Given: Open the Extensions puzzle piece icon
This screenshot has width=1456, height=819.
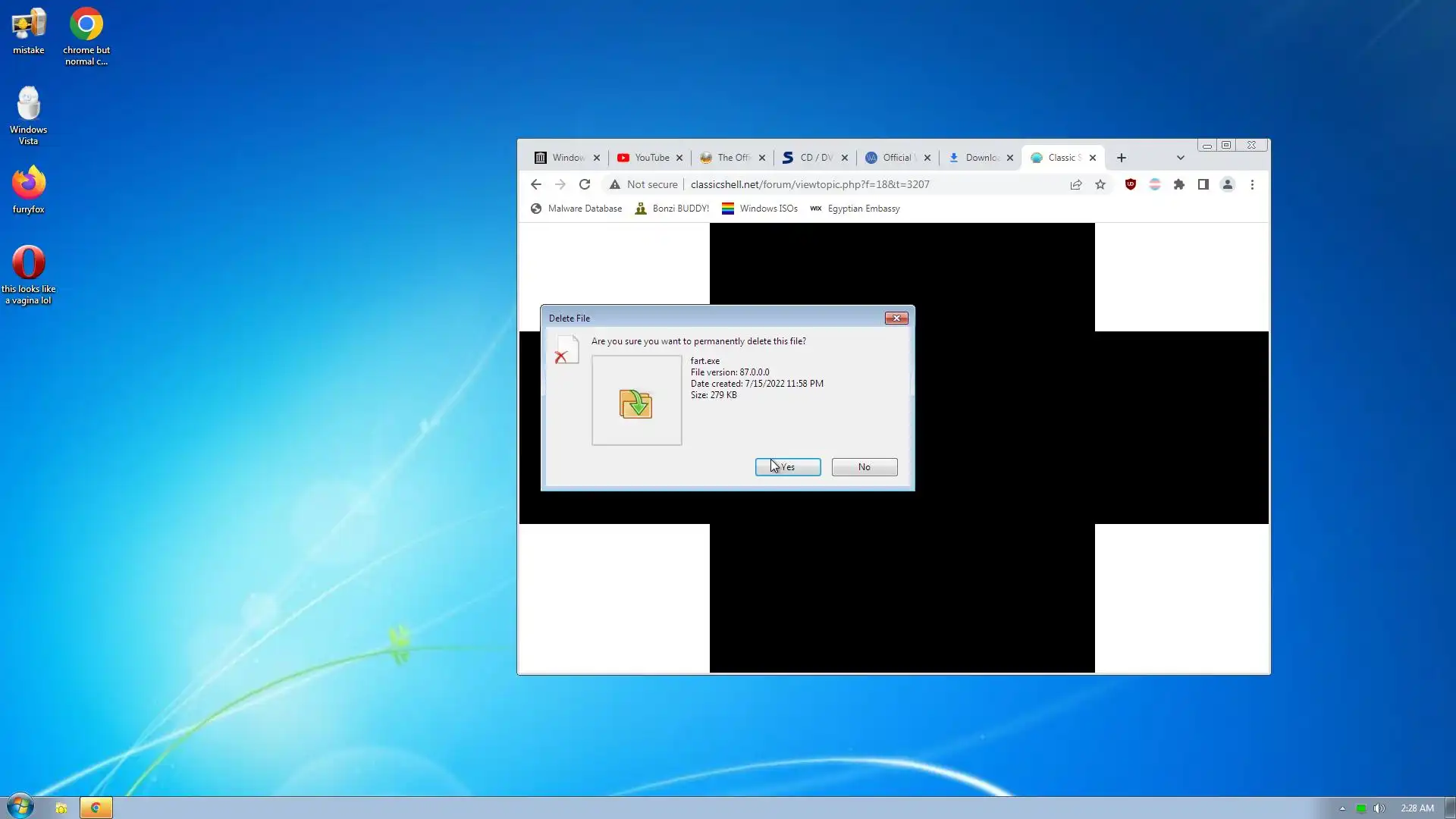Looking at the screenshot, I should point(1178,184).
